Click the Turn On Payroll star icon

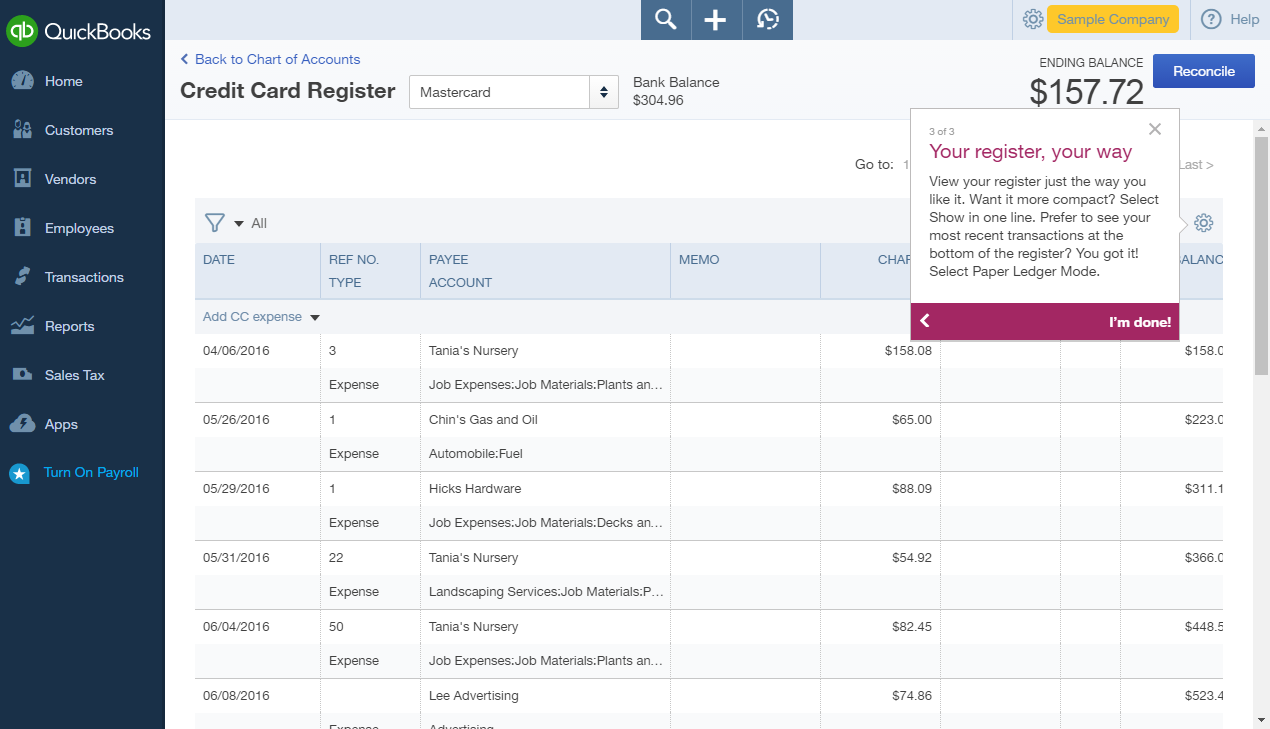click(19, 473)
